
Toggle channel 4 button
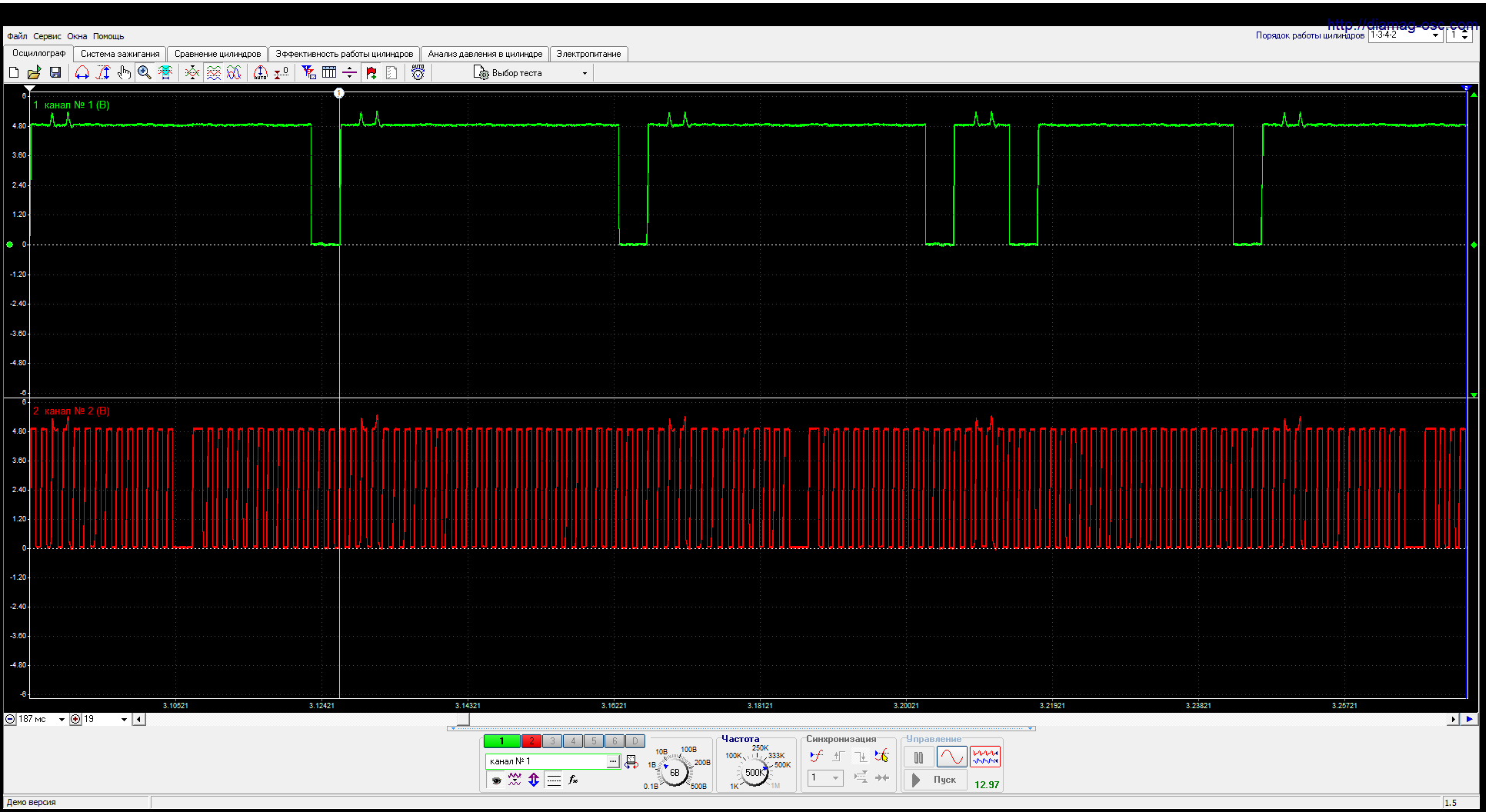point(573,741)
